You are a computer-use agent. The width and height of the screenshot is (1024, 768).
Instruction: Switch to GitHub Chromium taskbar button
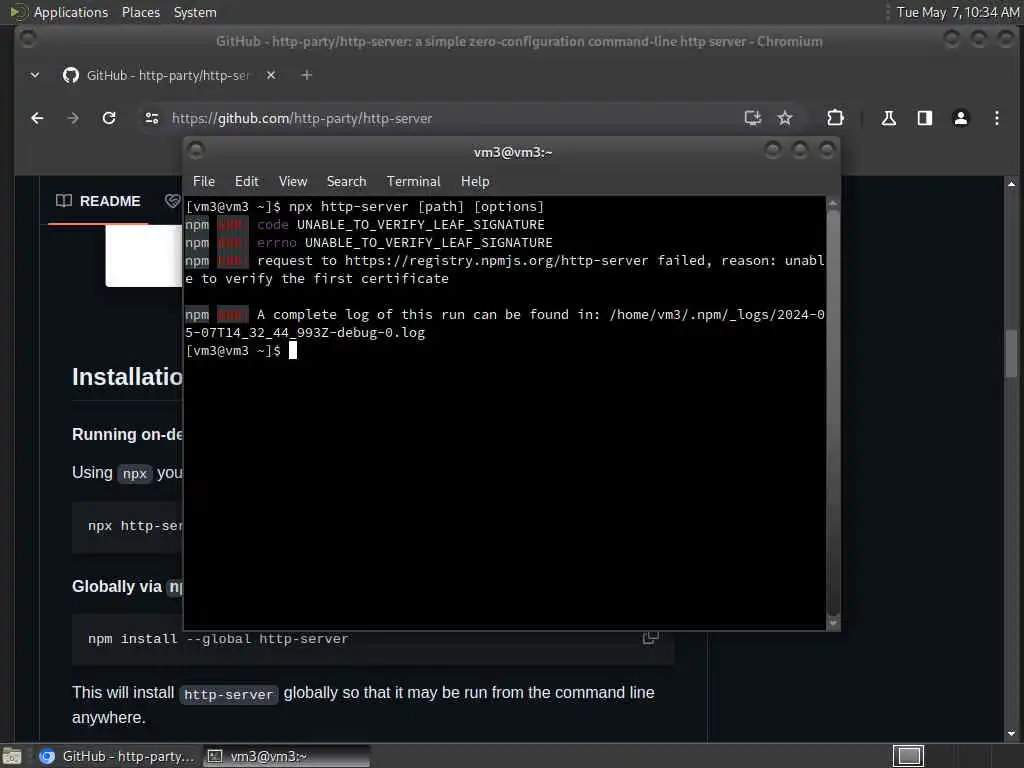click(116, 756)
